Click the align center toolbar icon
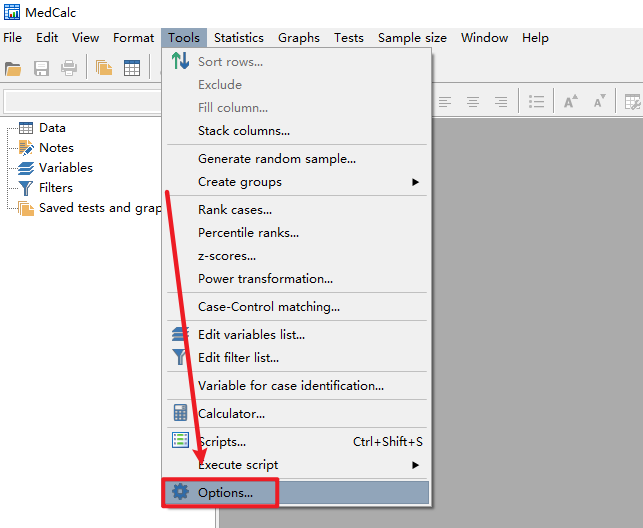643x528 pixels. [x=473, y=102]
